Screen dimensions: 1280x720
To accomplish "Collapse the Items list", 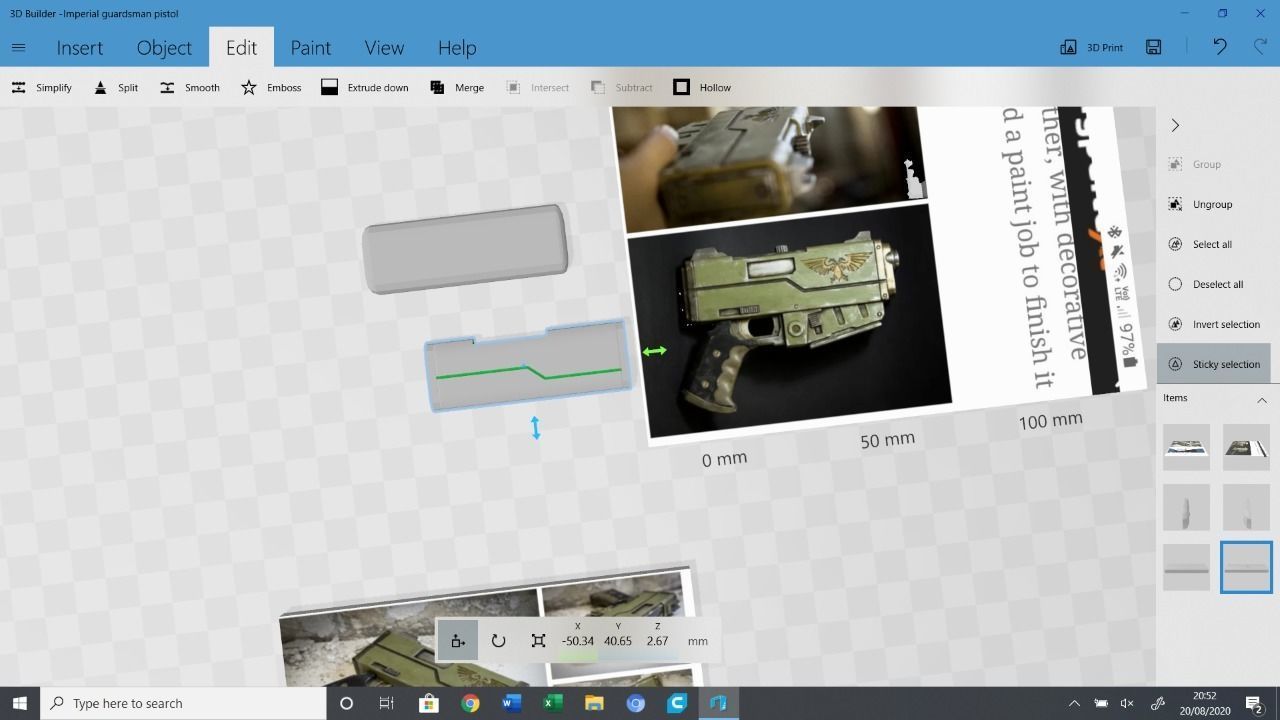I will (1261, 399).
